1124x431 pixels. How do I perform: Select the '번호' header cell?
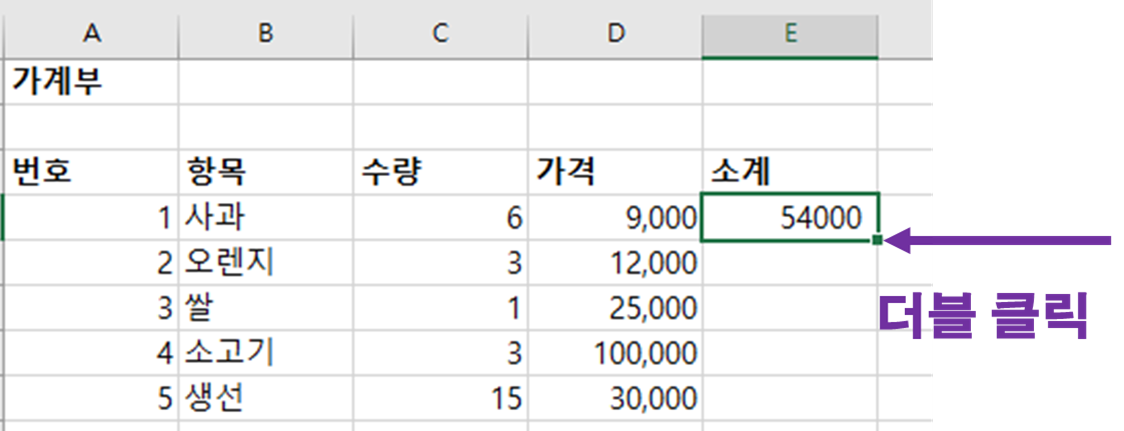tap(90, 172)
